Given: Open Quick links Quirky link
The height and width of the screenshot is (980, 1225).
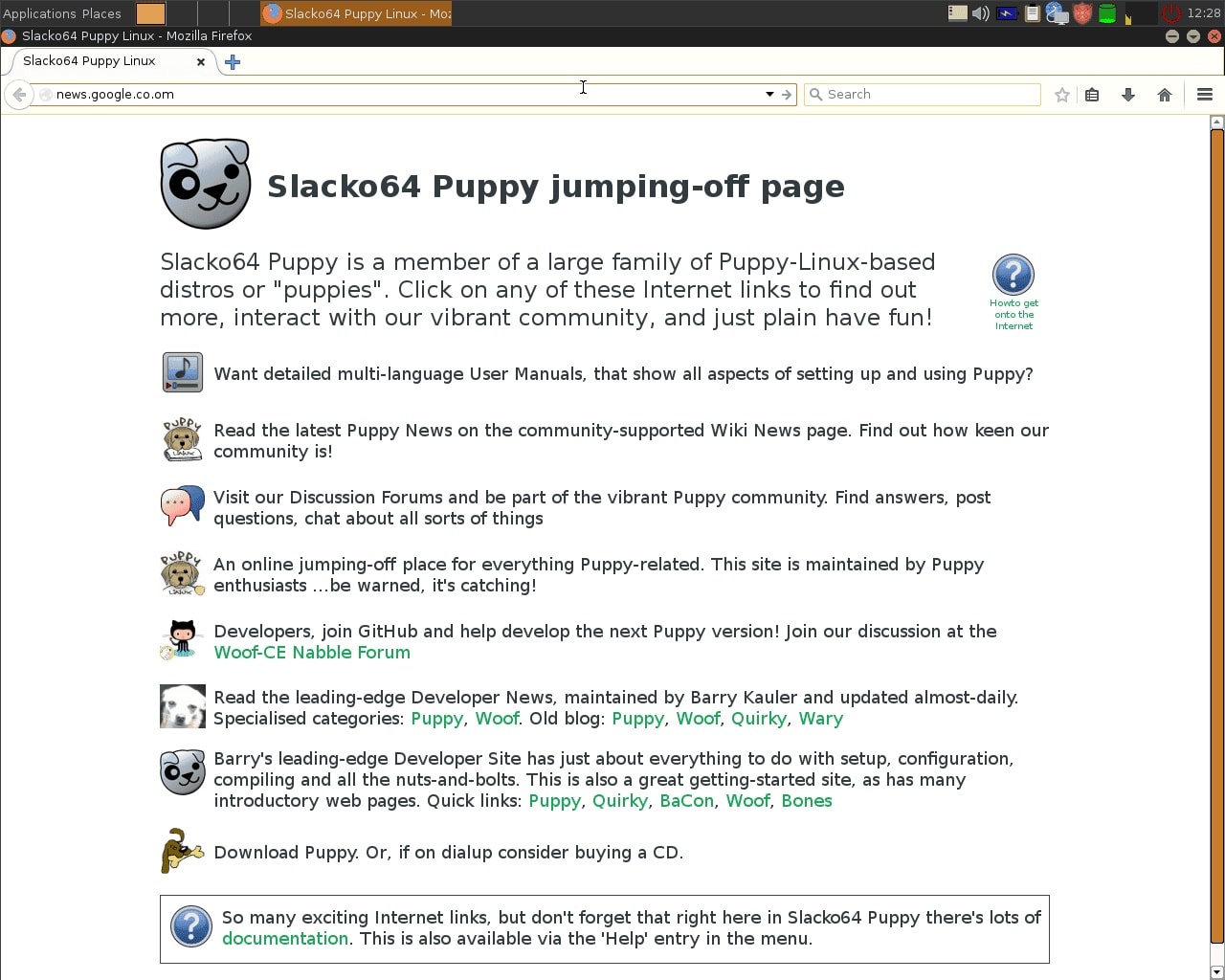Looking at the screenshot, I should 620,801.
